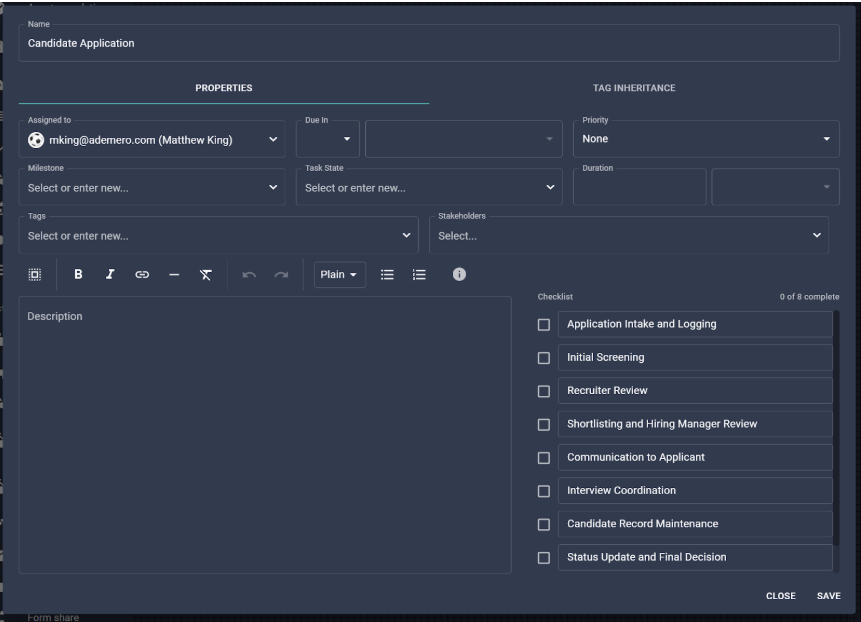861x622 pixels.
Task: Edit the Interview Coordination item text
Action: pyautogui.click(x=695, y=490)
